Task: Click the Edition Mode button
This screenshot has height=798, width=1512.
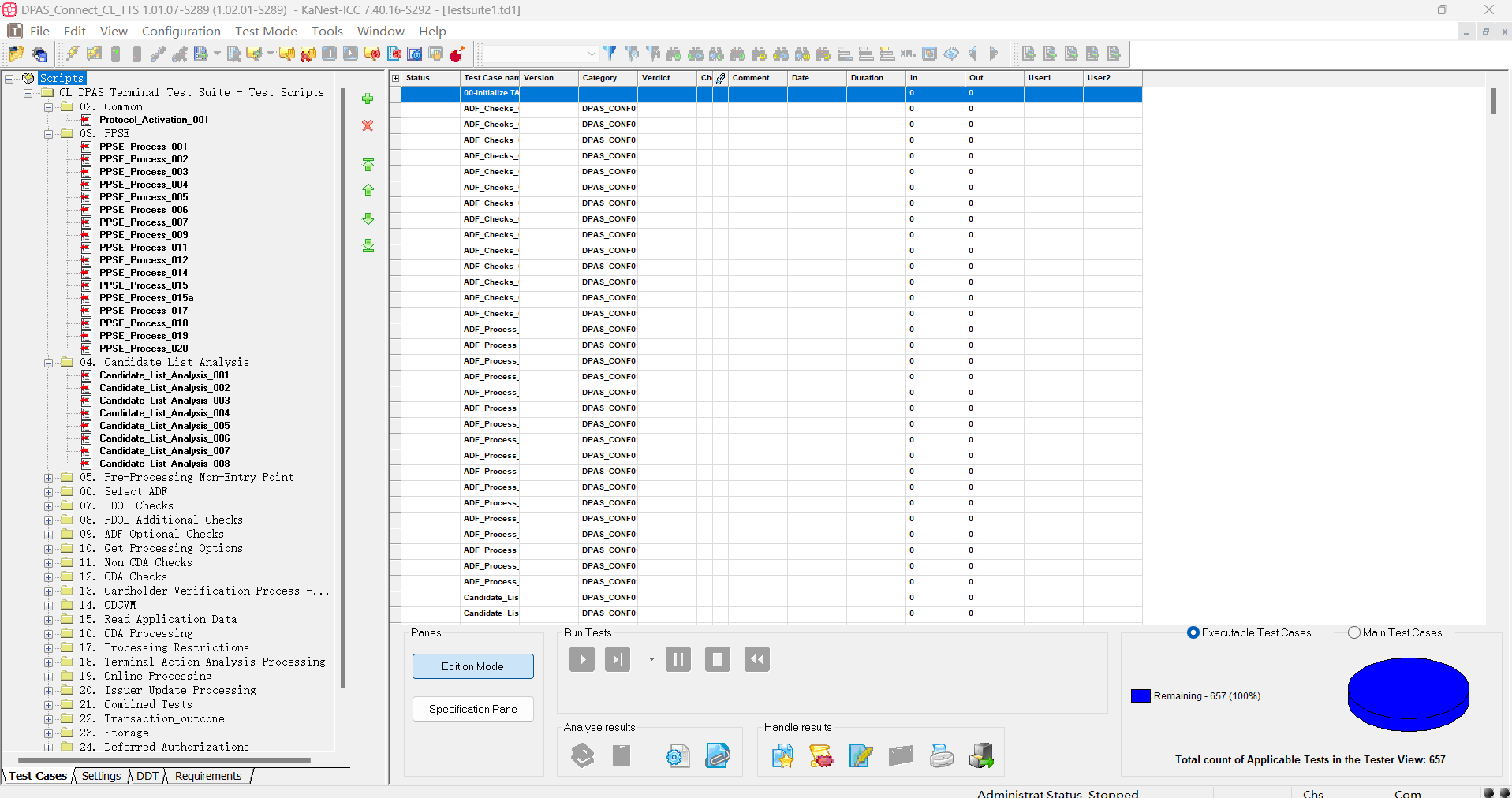Action: [x=472, y=666]
